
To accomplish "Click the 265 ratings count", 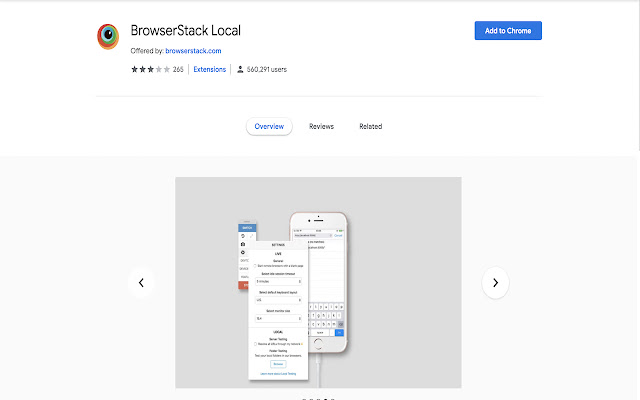I will tap(178, 69).
